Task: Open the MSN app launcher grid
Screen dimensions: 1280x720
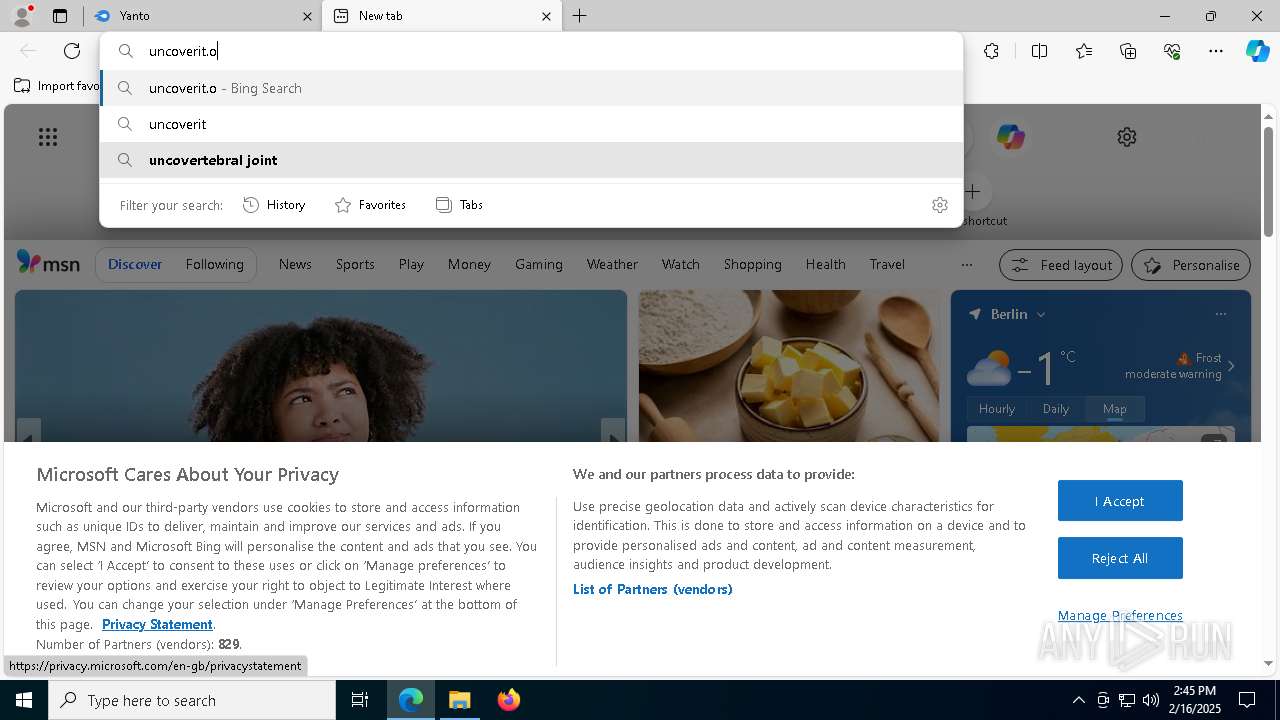Action: (48, 137)
